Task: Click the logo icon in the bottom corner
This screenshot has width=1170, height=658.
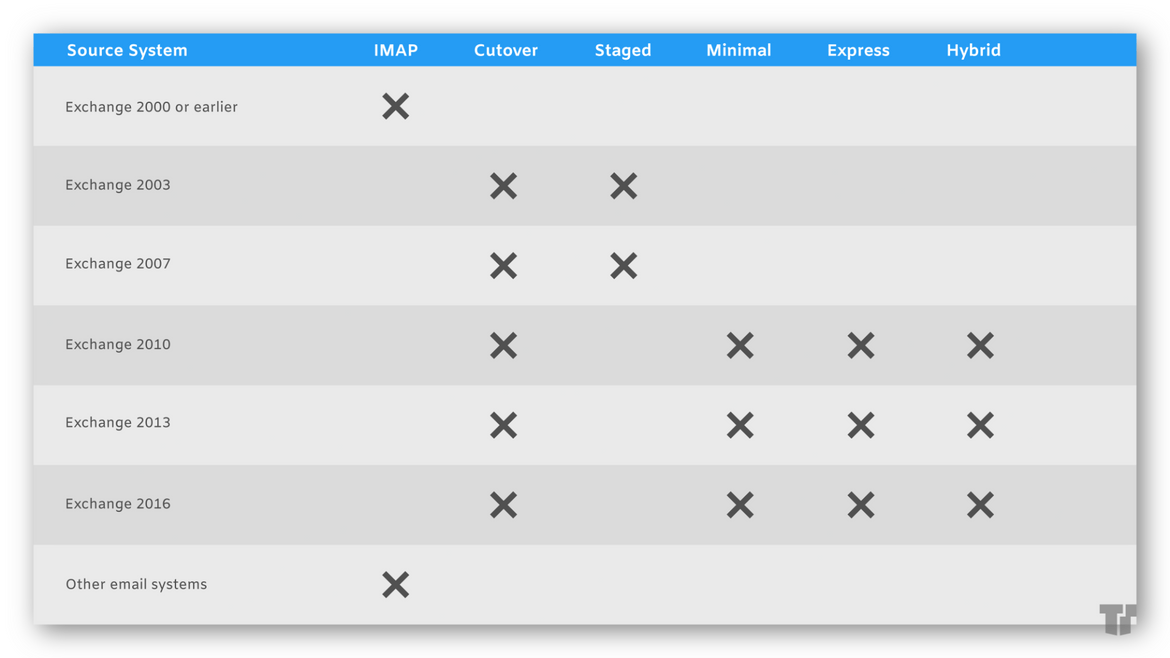Action: [1118, 619]
